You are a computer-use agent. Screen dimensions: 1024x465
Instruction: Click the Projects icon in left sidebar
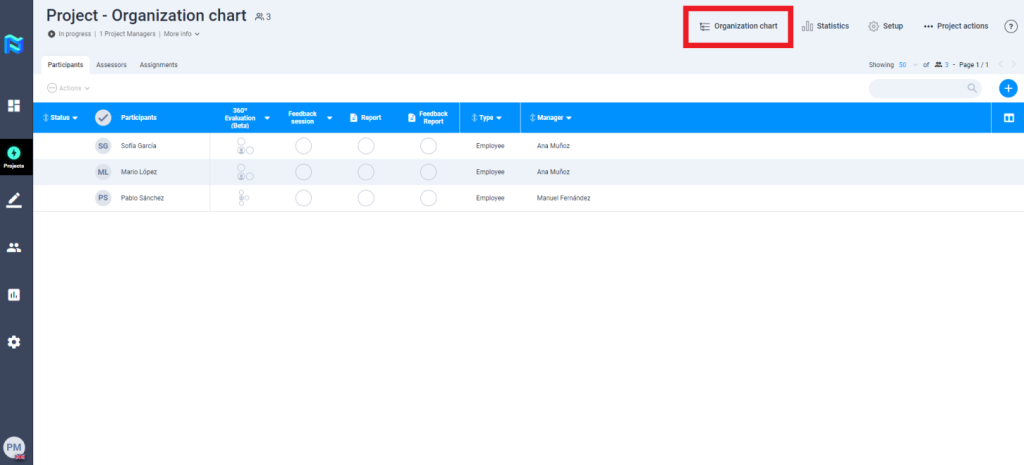[15, 155]
